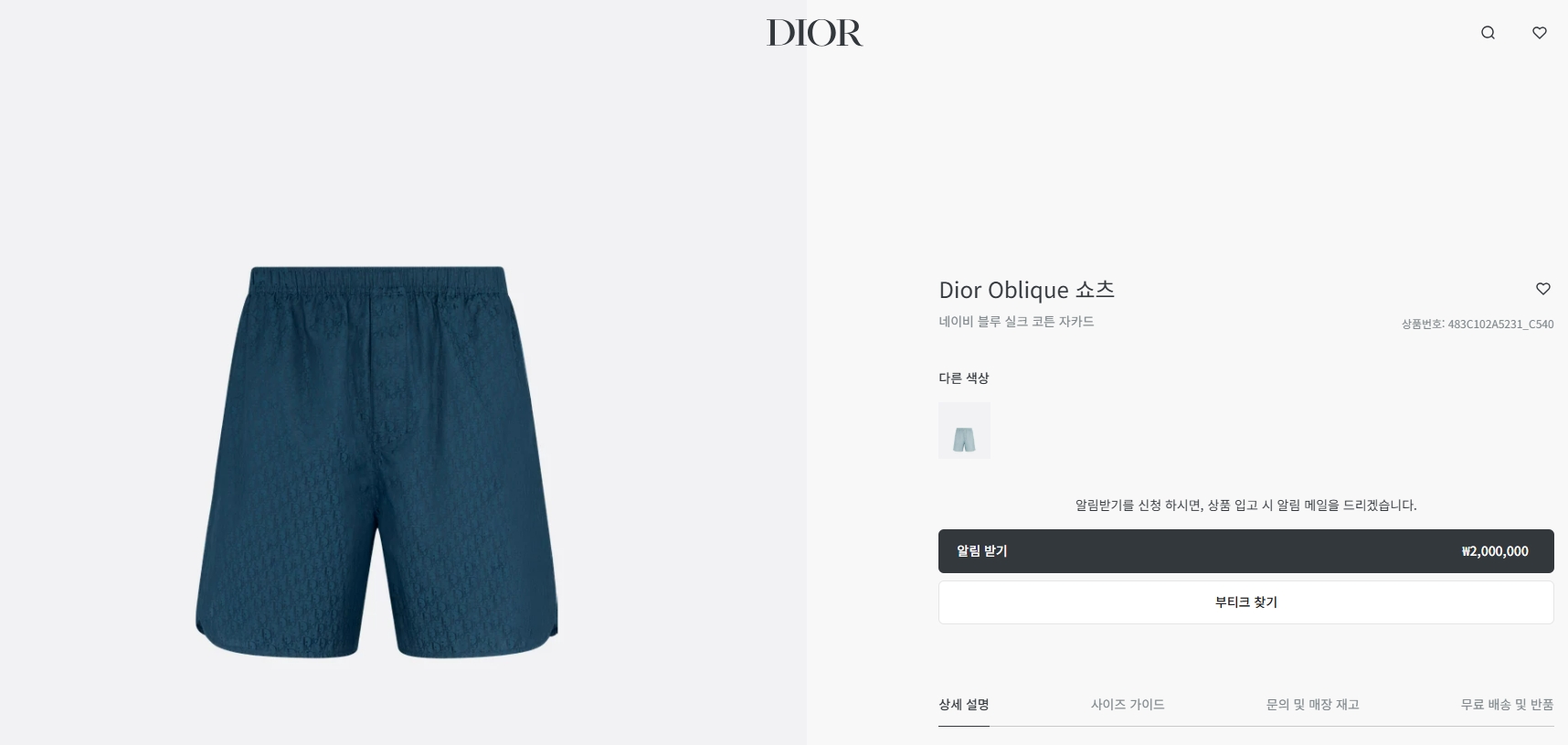The image size is (1568, 745).
Task: Open the wishlist heart in the header
Action: pos(1540,33)
